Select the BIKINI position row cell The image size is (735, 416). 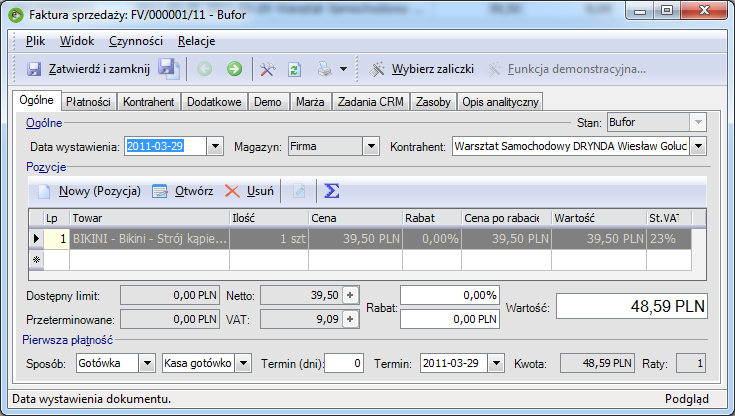tap(150, 239)
